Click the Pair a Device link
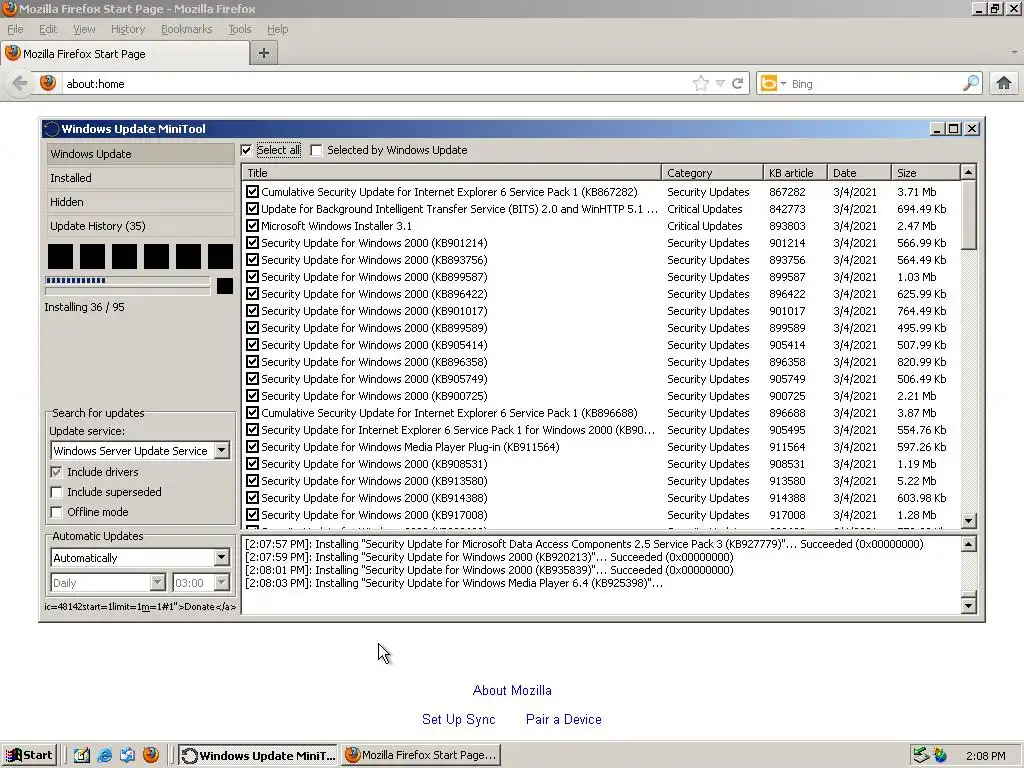The width and height of the screenshot is (1024, 768). [564, 719]
